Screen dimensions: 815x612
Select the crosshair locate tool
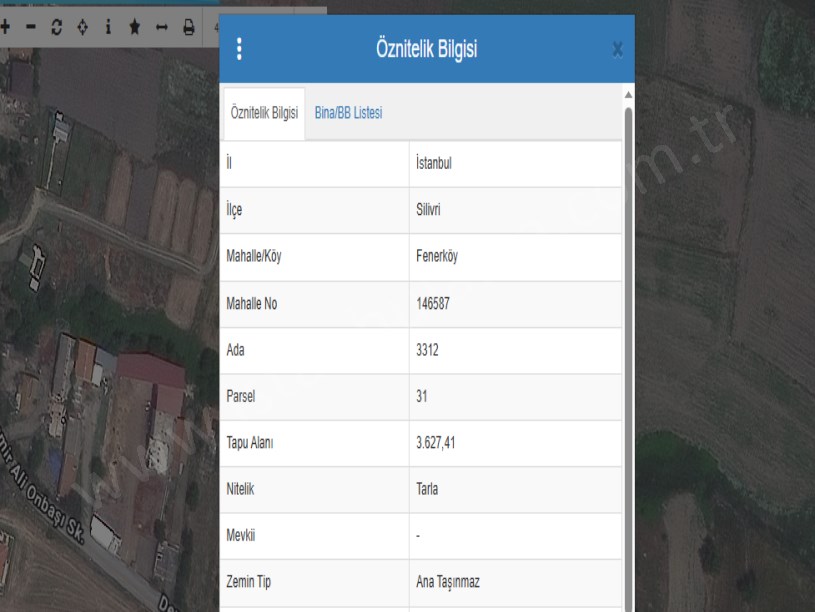point(82,27)
